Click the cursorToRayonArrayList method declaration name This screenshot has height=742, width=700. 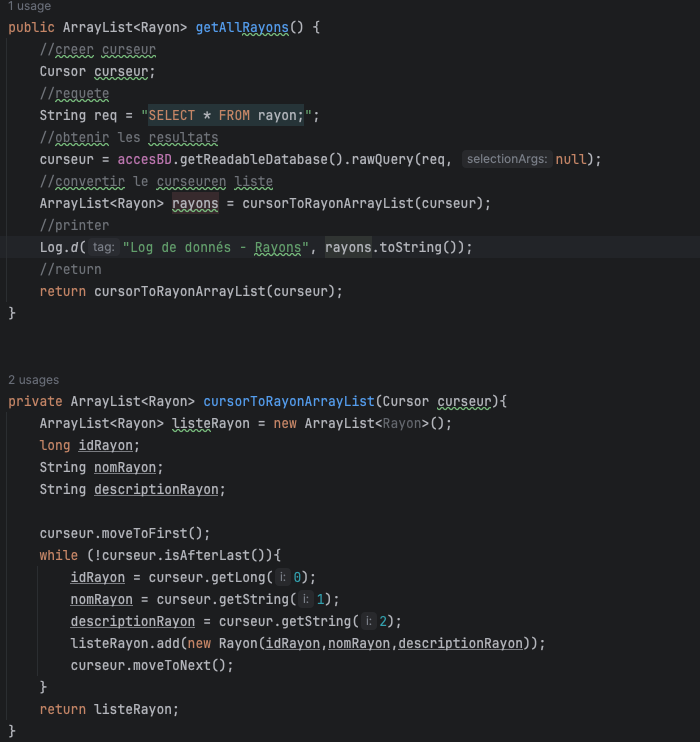[x=289, y=401]
